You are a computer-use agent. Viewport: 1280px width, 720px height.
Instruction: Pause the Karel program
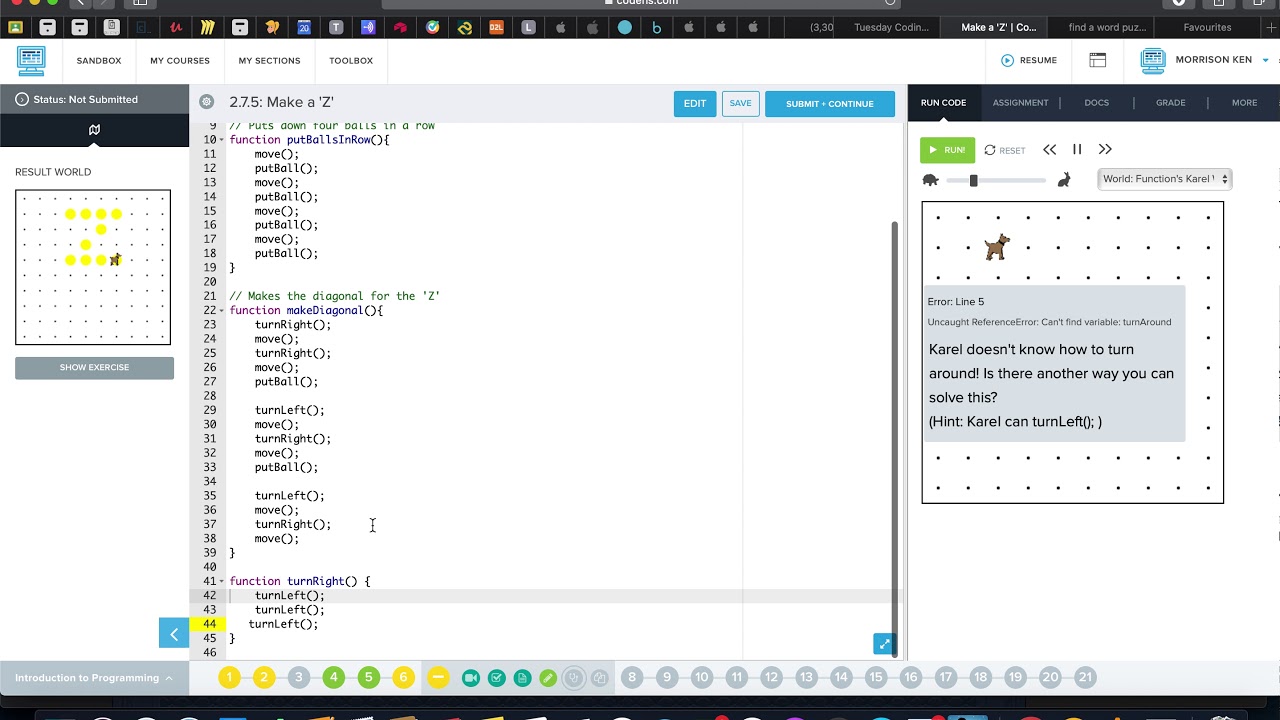1077,149
